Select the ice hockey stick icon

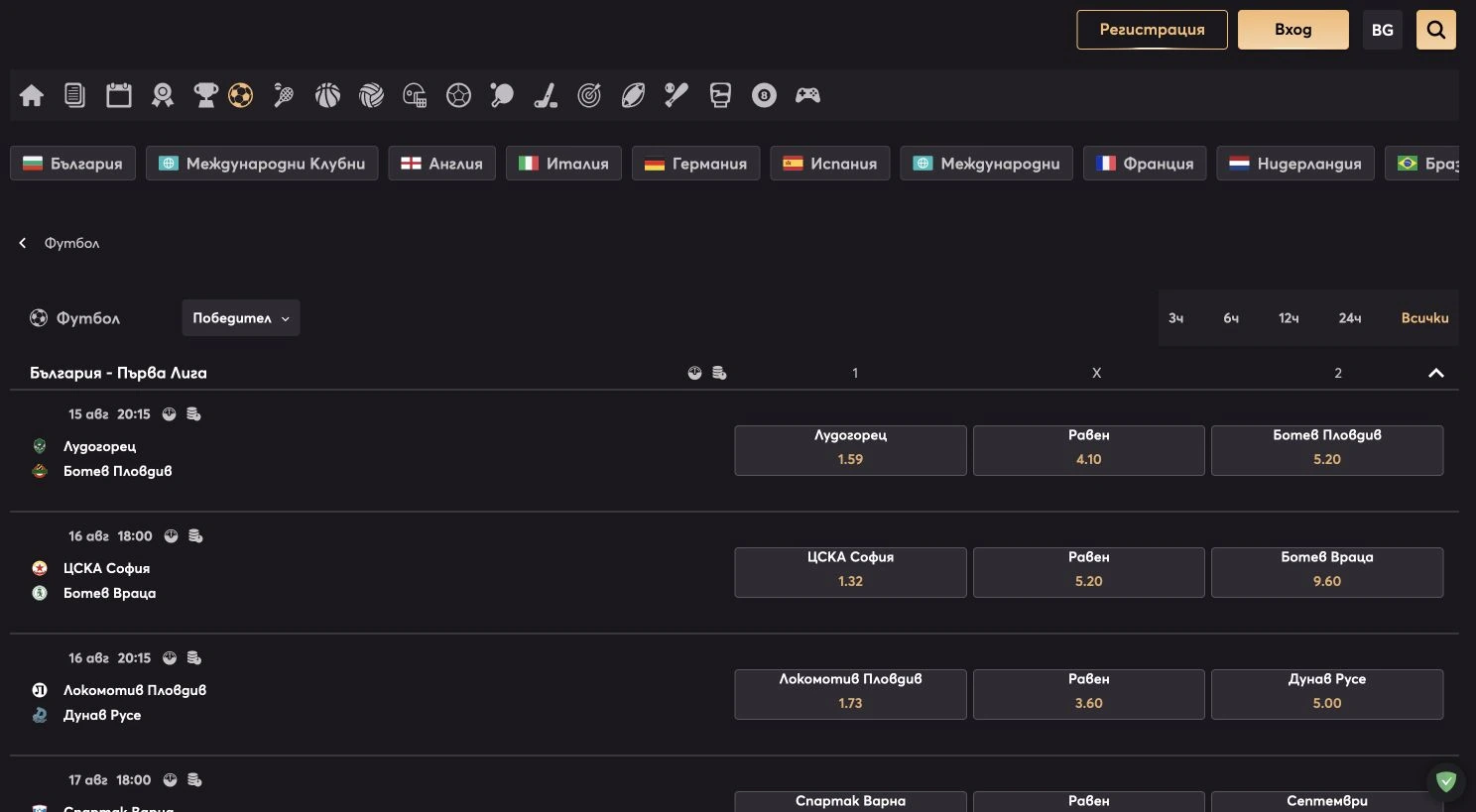(x=546, y=95)
